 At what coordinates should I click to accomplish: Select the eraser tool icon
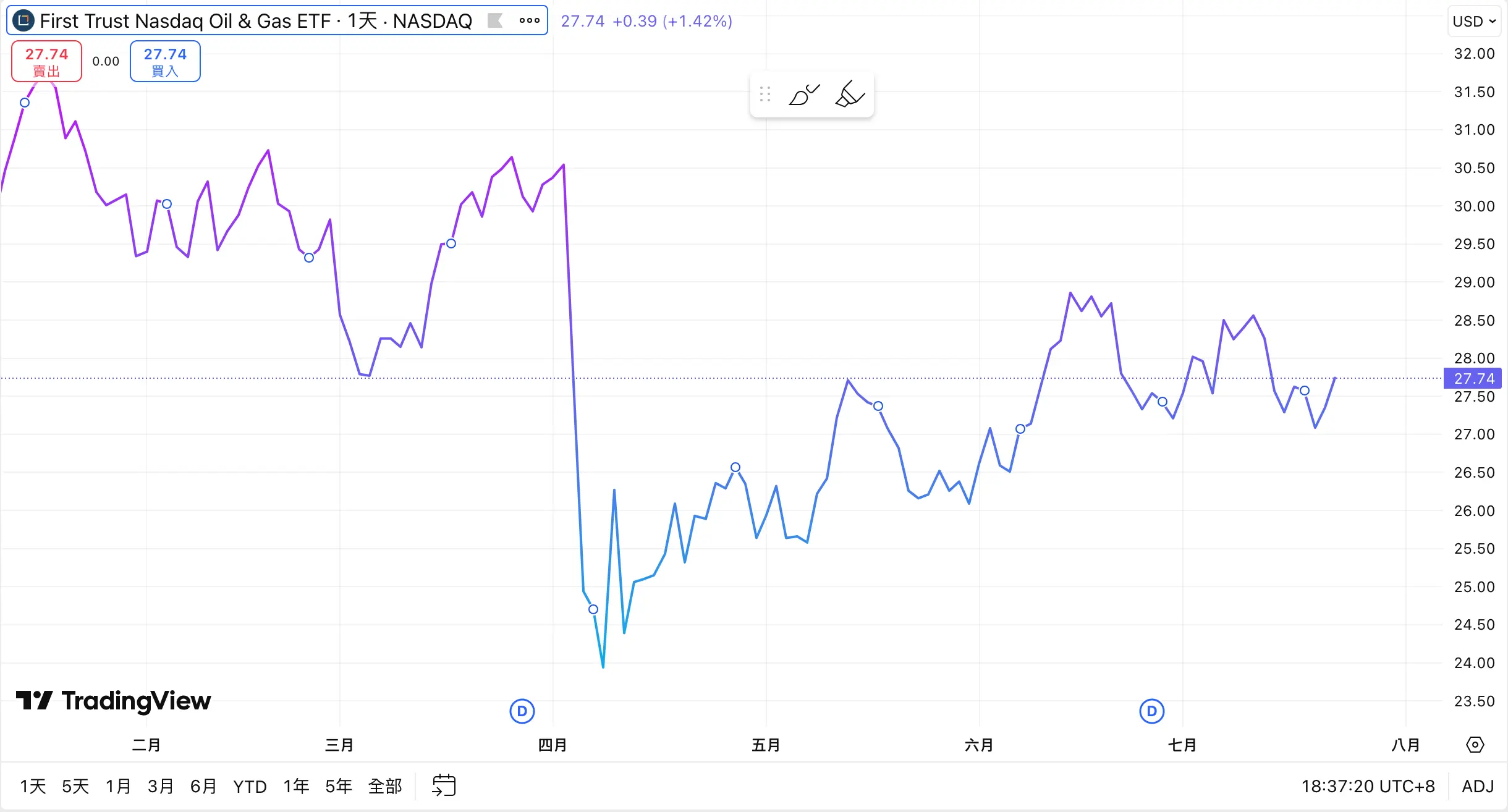pyautogui.click(x=850, y=95)
